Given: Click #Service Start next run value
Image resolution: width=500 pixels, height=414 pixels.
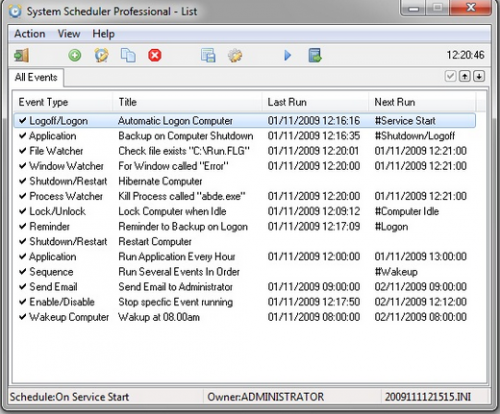Looking at the screenshot, I should (x=405, y=121).
